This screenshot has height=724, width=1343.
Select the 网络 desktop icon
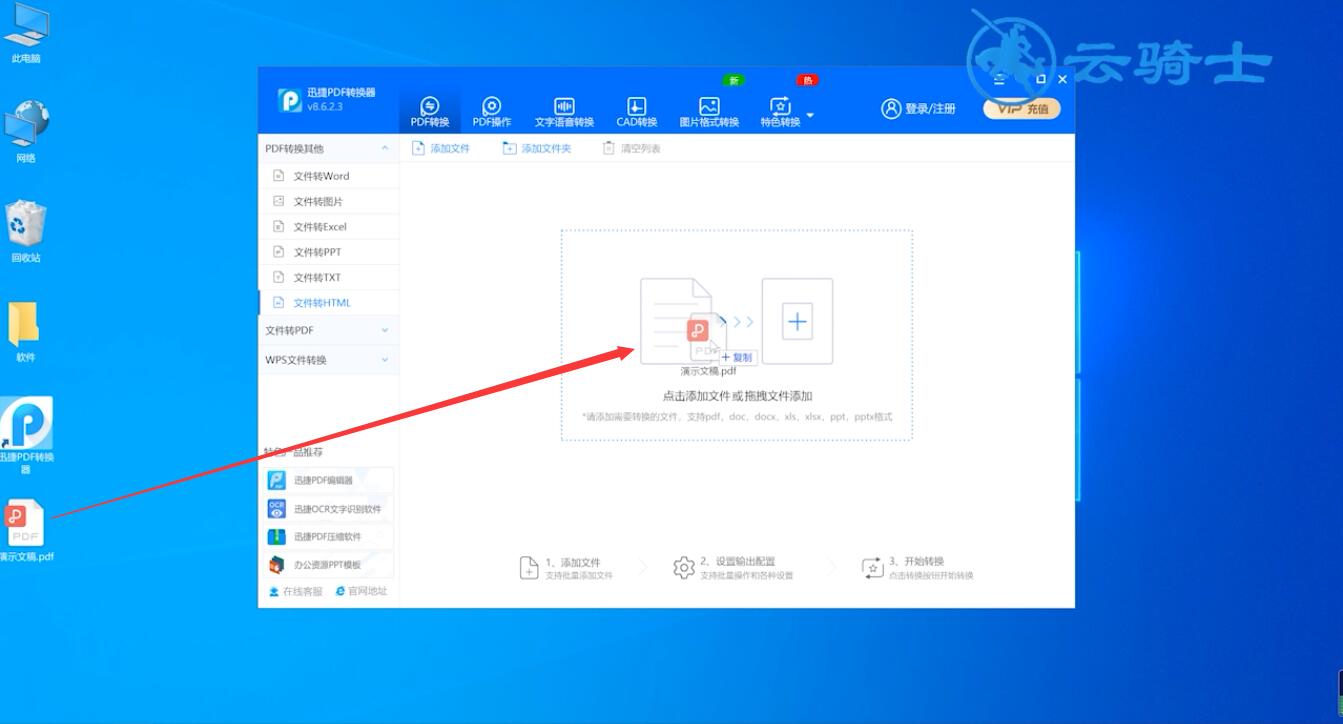26,132
